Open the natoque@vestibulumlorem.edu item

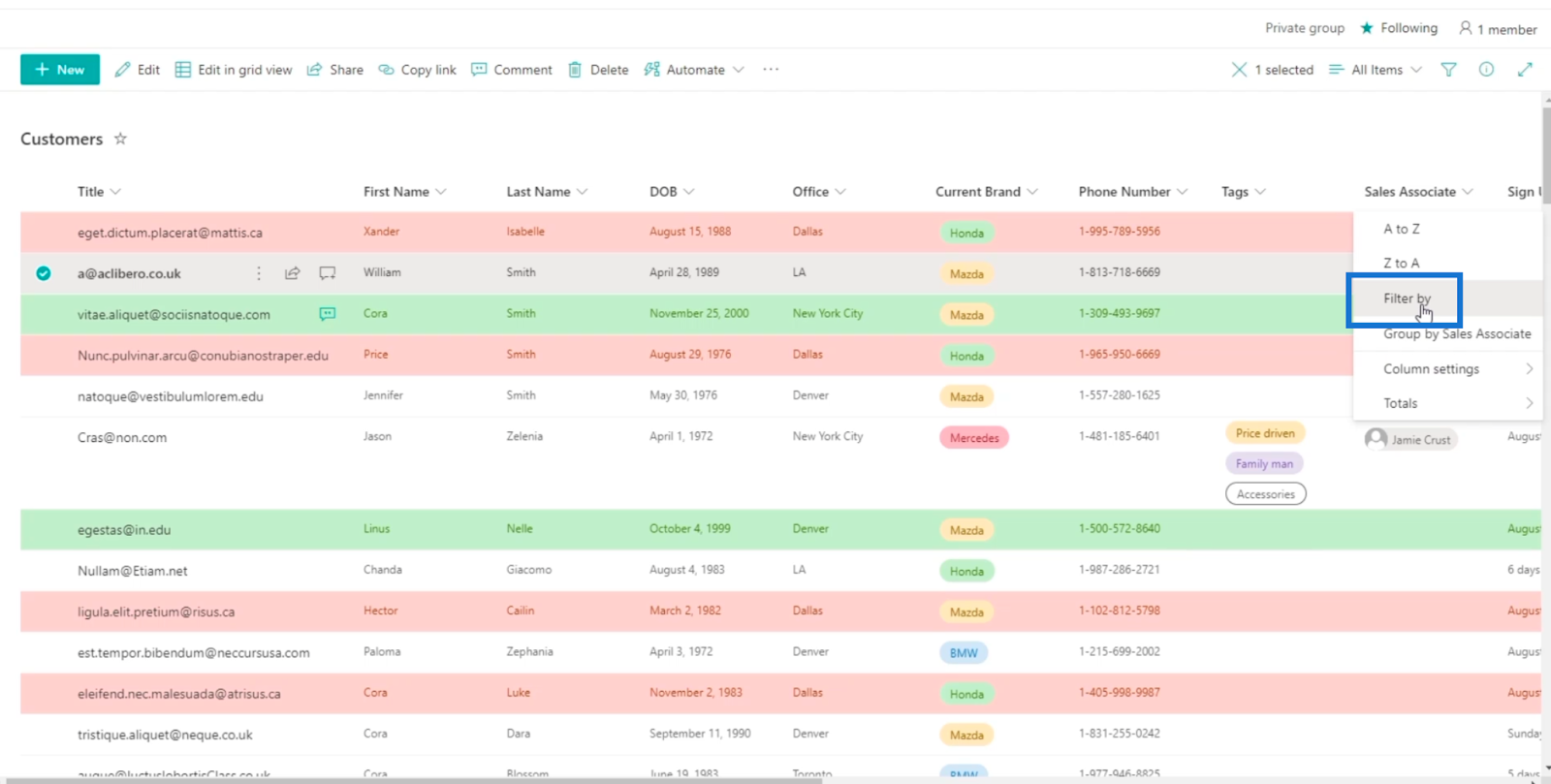tap(171, 396)
